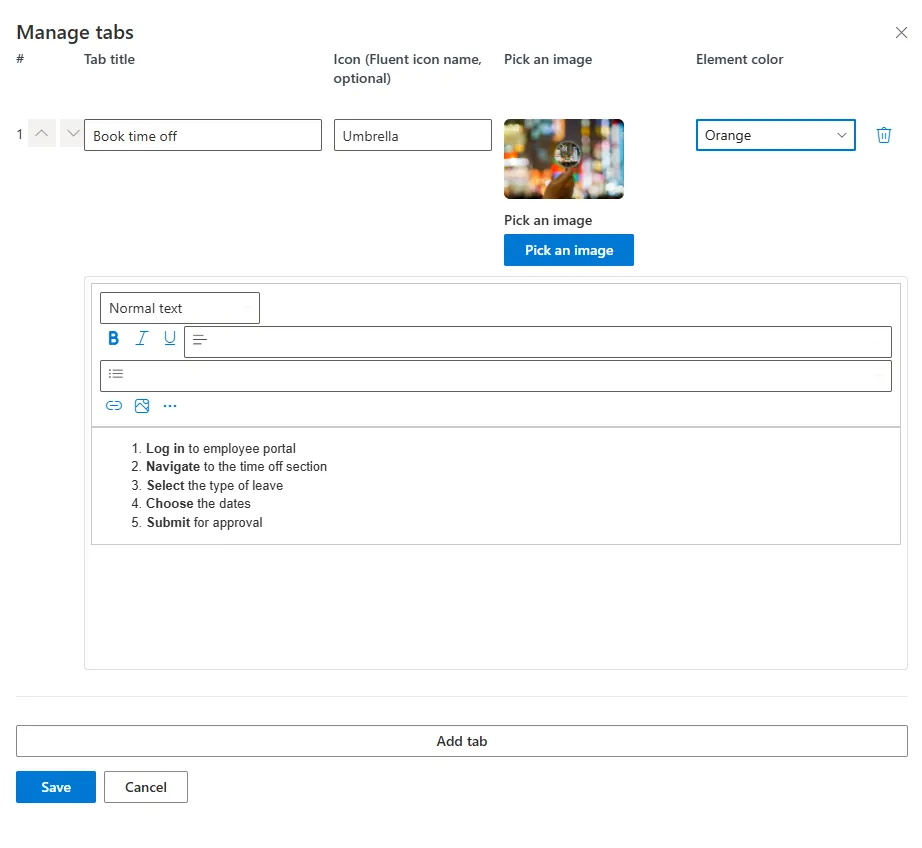Move the tab up with the arrow
The height and width of the screenshot is (848, 922).
click(41, 133)
